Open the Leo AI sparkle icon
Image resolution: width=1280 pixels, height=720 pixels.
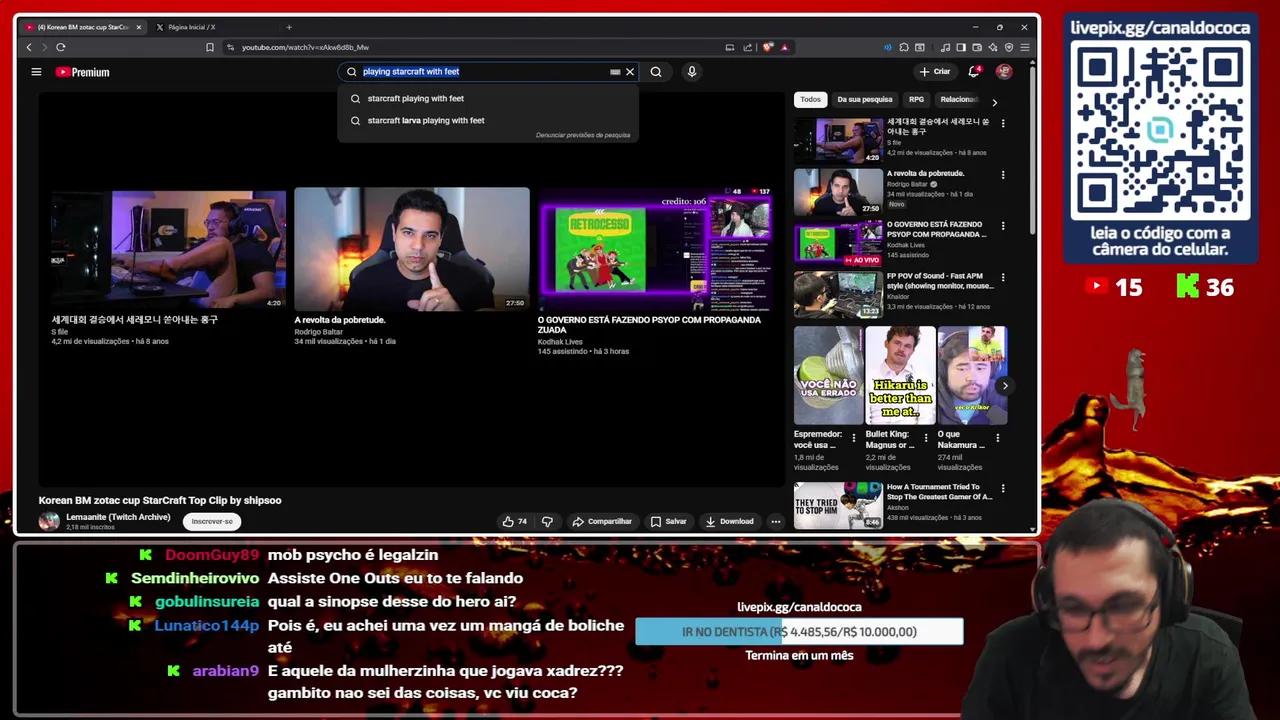coord(993,47)
